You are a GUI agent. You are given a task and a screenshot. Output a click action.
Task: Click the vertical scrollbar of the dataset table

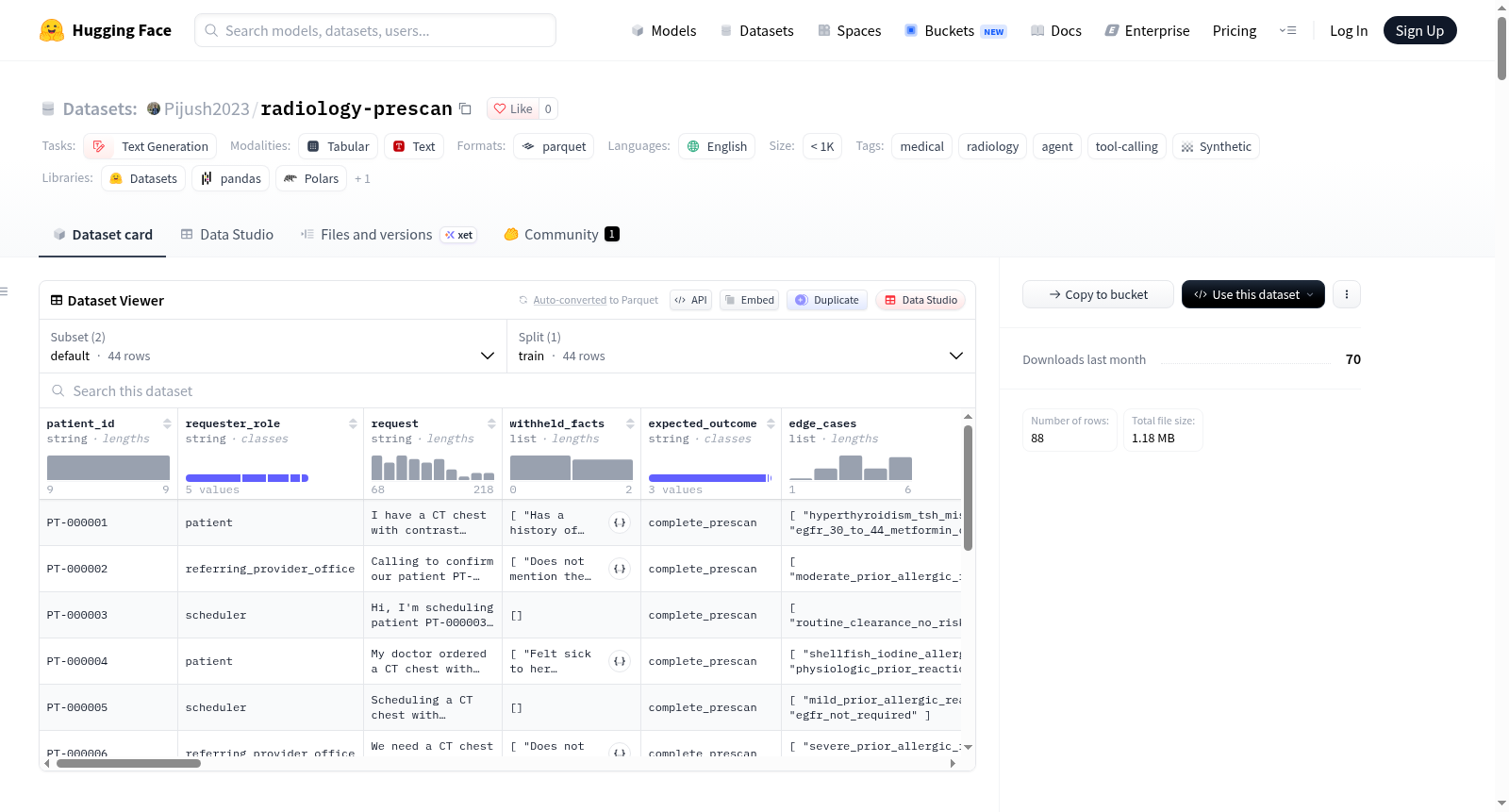(x=968, y=488)
